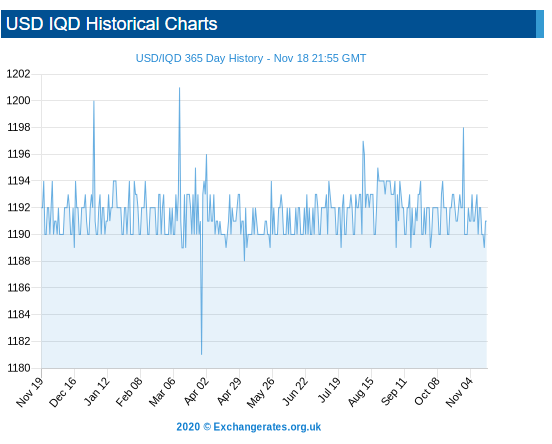Click the Feb 08 x-axis date label

coord(129,392)
